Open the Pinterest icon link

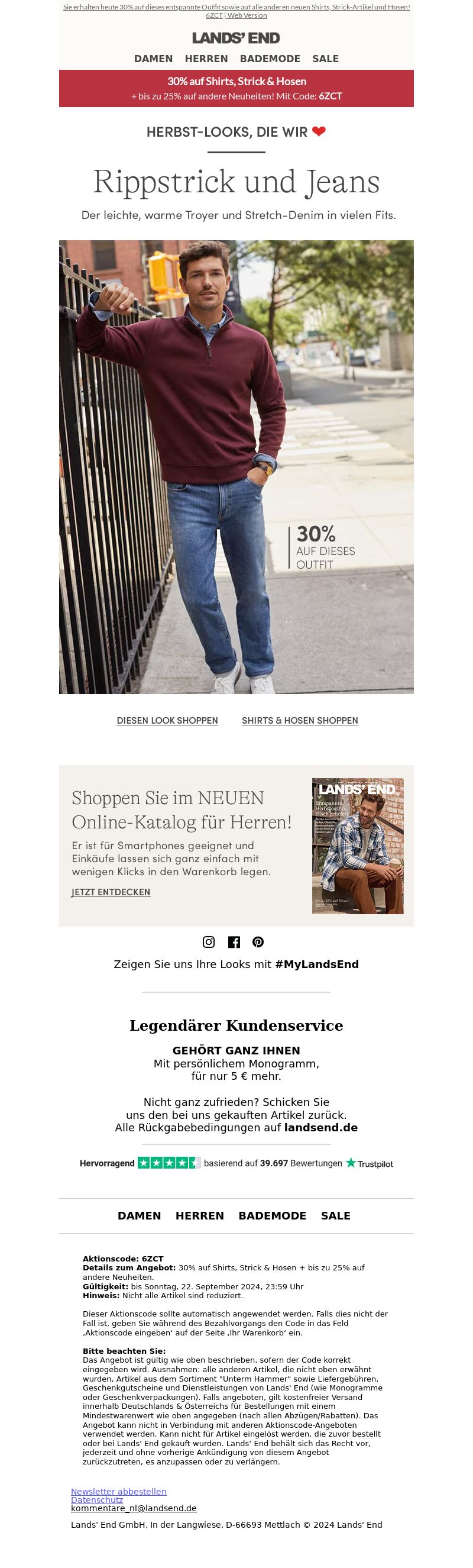coord(258,941)
